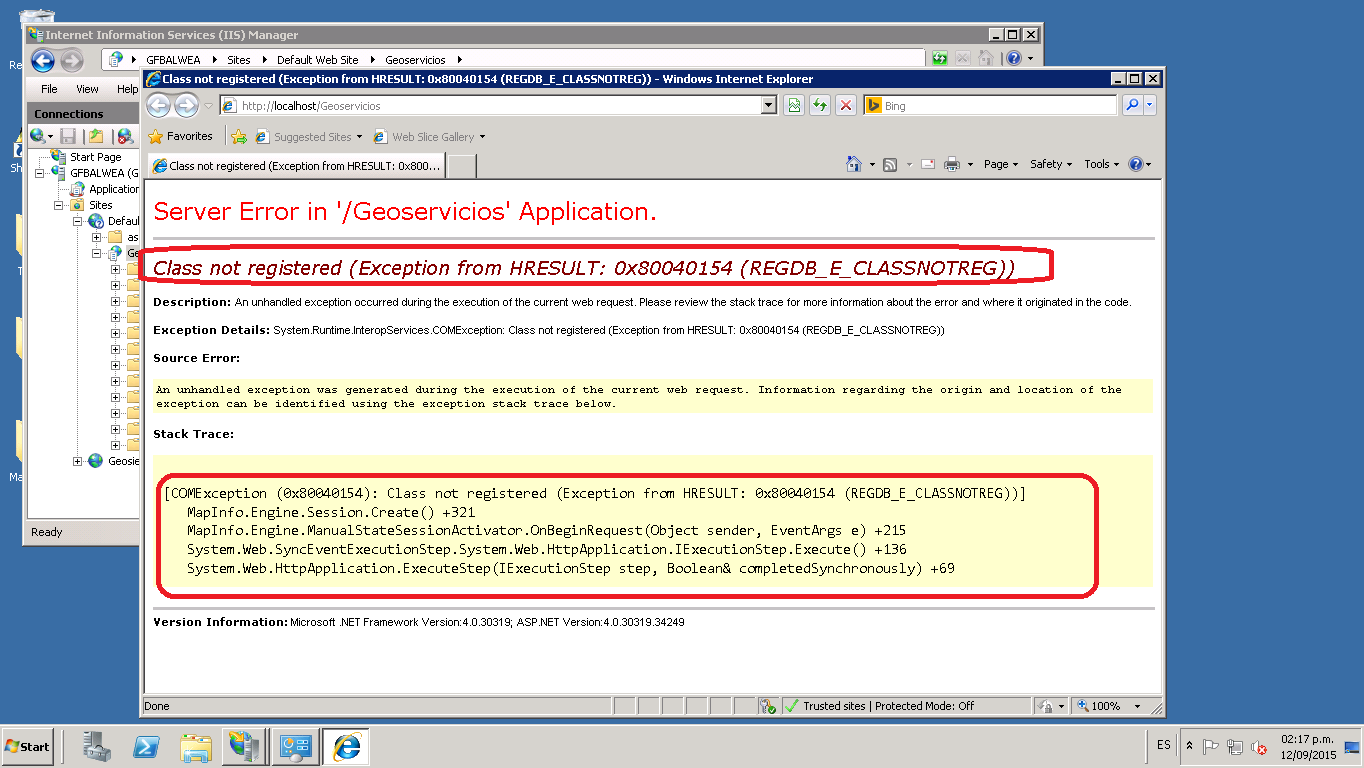Click the Bing search magnifier button
1364x768 pixels.
(x=1132, y=105)
